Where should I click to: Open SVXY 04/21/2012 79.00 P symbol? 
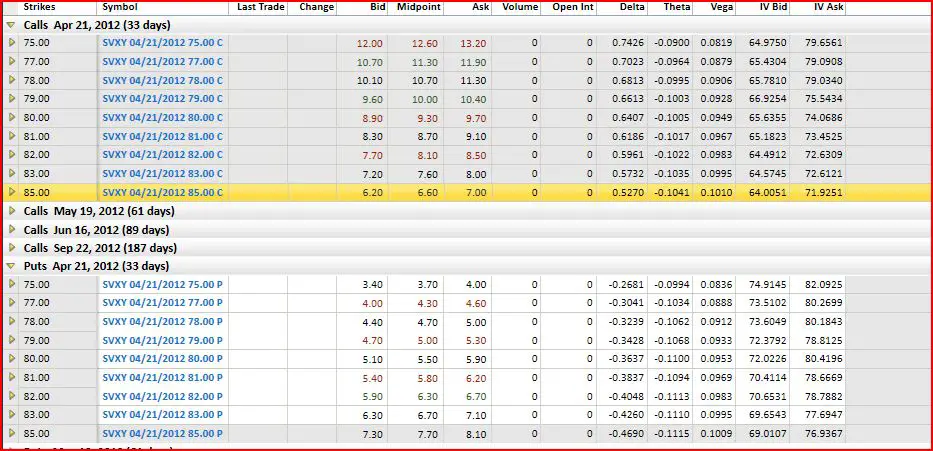click(x=162, y=340)
